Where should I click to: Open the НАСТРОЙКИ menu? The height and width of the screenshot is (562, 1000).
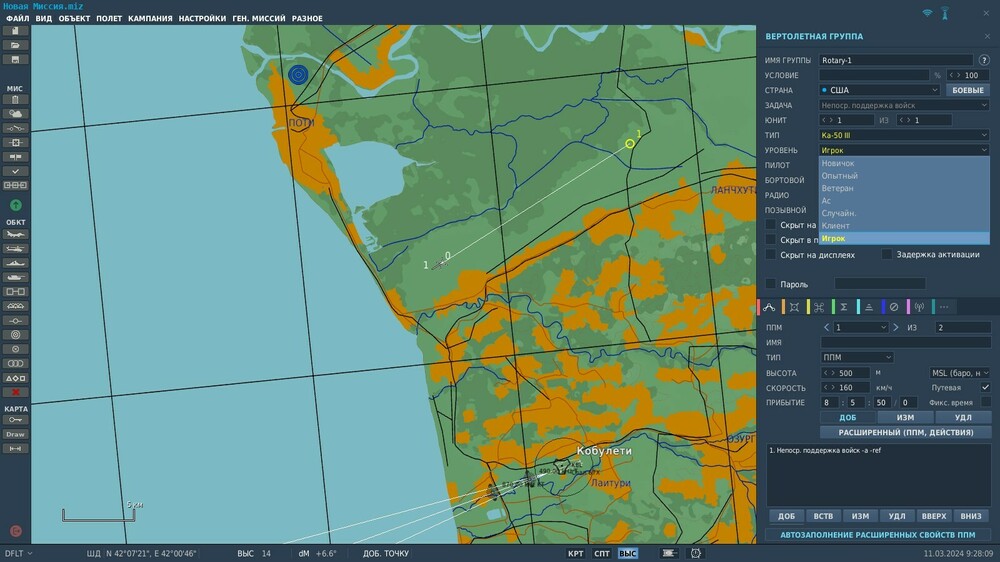click(202, 18)
